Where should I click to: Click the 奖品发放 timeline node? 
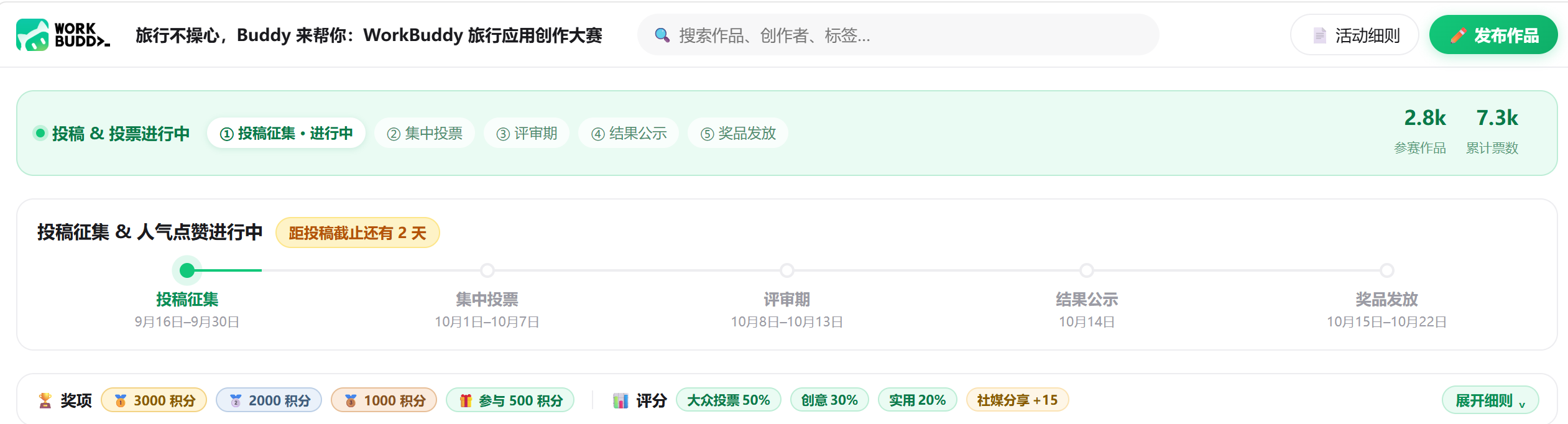pyautogui.click(x=1387, y=270)
